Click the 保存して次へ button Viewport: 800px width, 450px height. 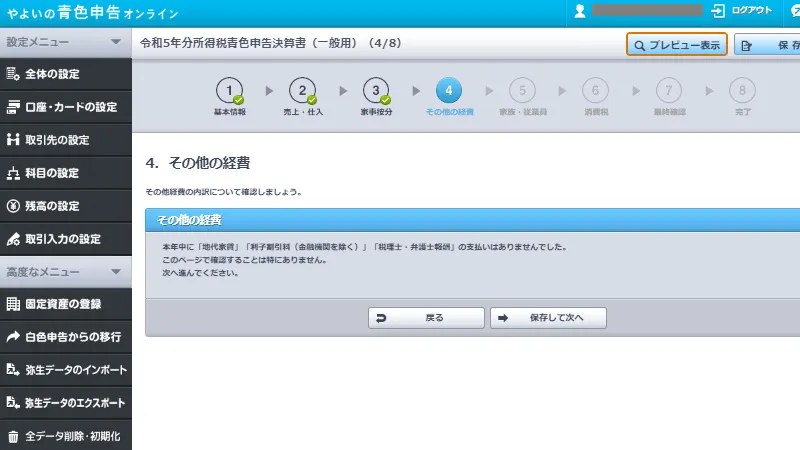point(548,318)
